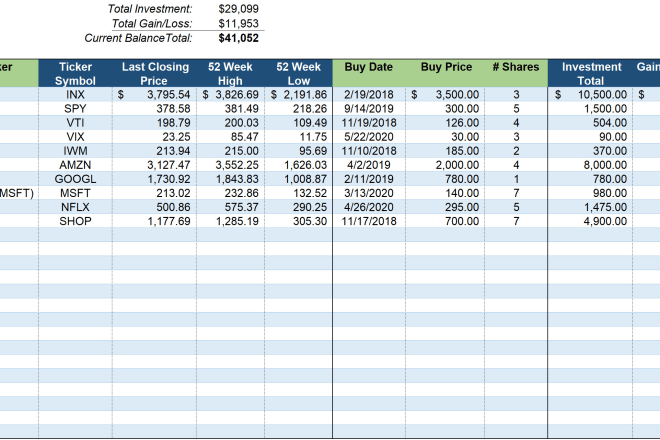Select buy date 5/22/2020
Viewport: 660px width, 440px height.
369,137
